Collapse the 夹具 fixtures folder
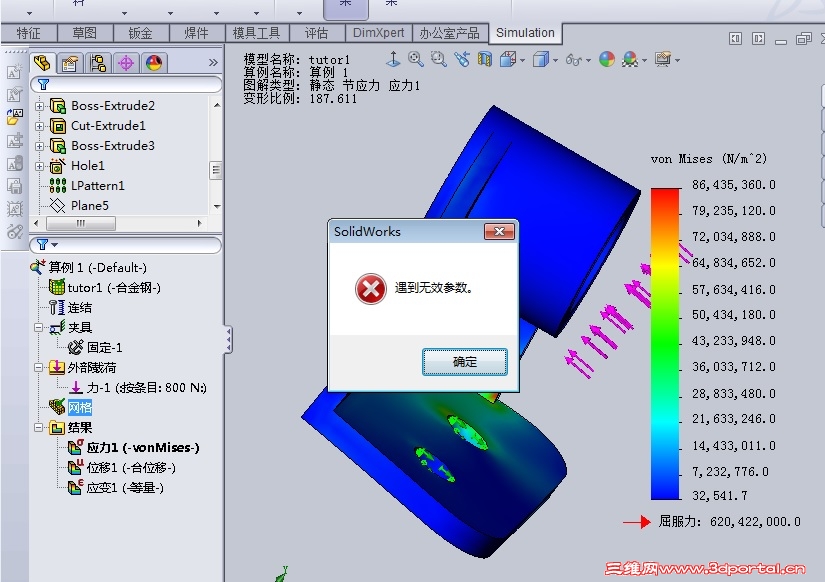This screenshot has width=825, height=582. point(38,327)
